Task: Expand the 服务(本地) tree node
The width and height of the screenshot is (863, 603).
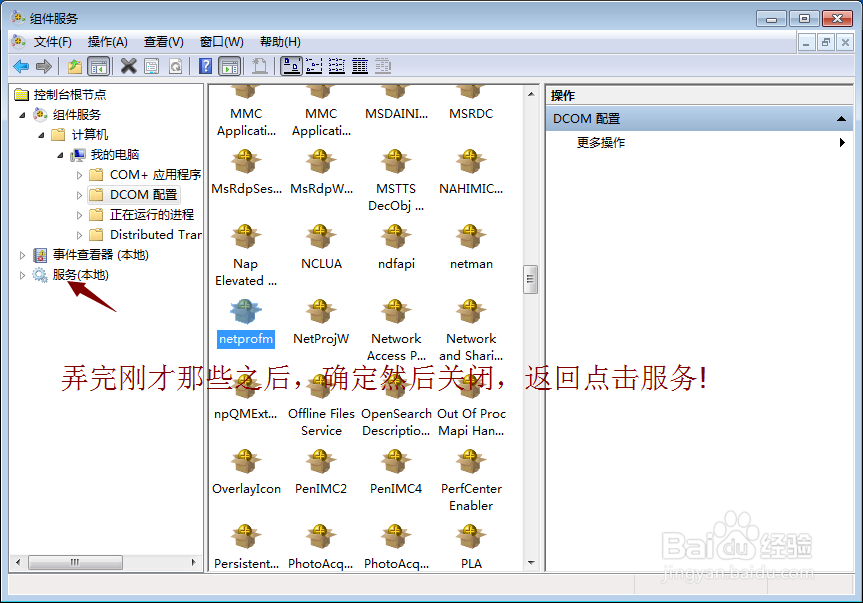Action: [22, 275]
